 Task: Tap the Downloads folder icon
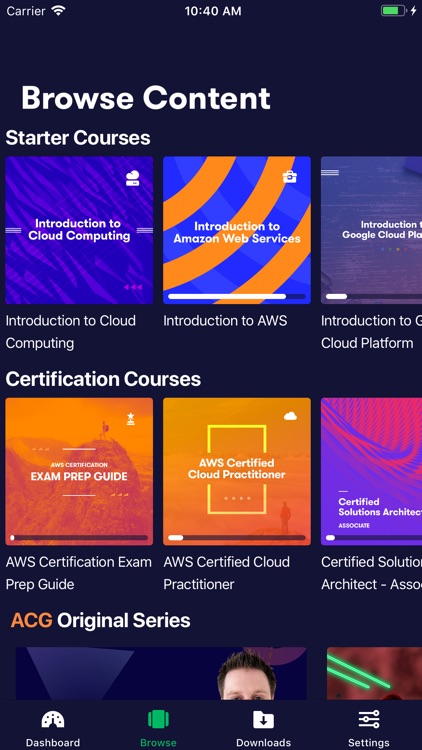(x=264, y=719)
